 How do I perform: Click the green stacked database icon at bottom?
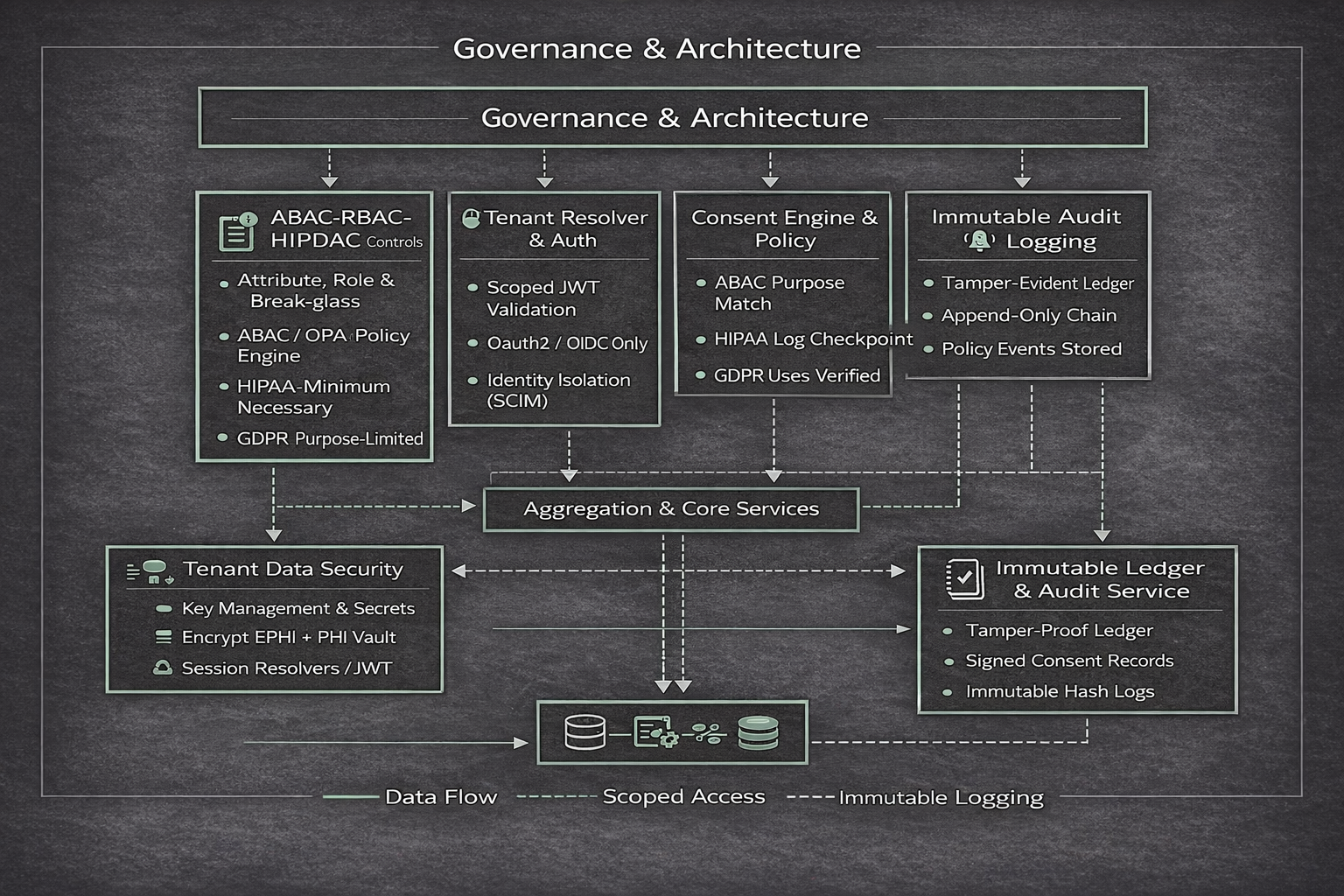pyautogui.click(x=758, y=733)
